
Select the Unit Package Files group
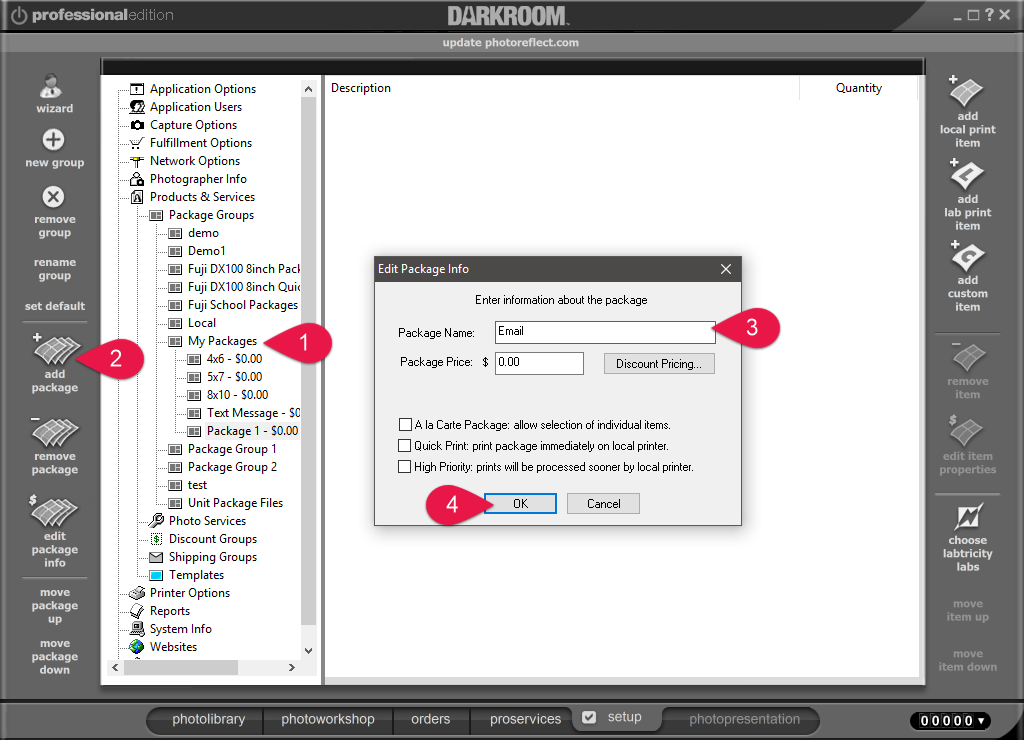(x=235, y=503)
